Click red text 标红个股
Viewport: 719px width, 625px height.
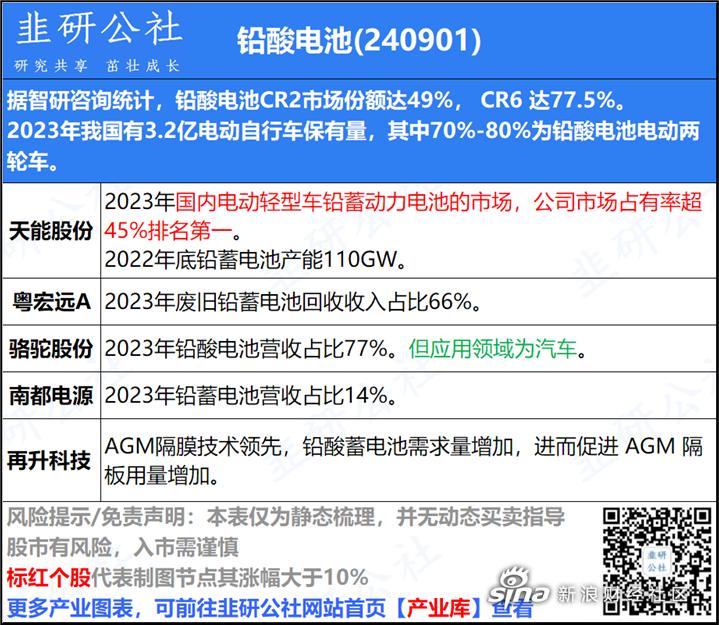click(49, 577)
